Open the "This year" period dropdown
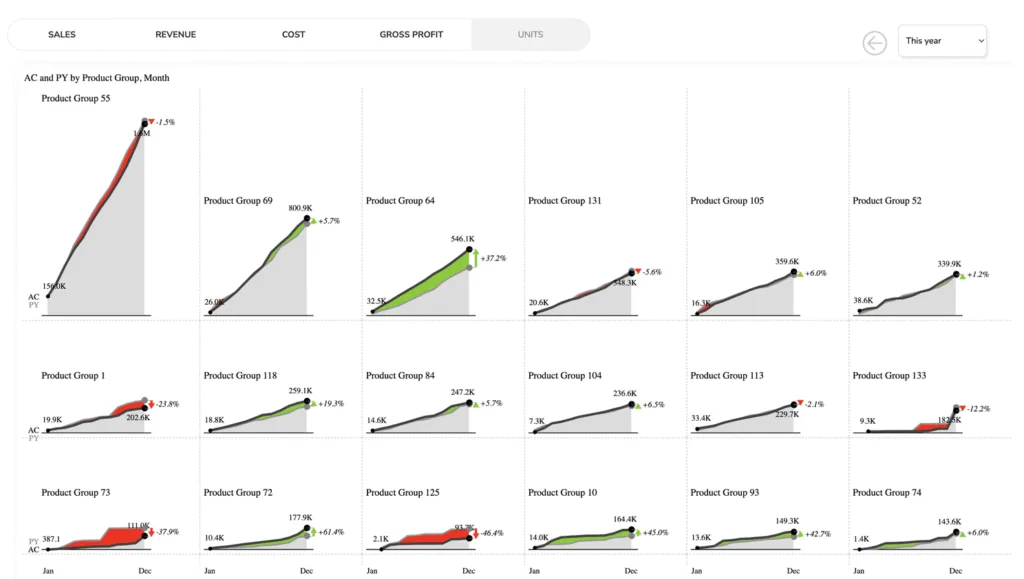Viewport: 1024px width, 579px height. pyautogui.click(x=942, y=41)
